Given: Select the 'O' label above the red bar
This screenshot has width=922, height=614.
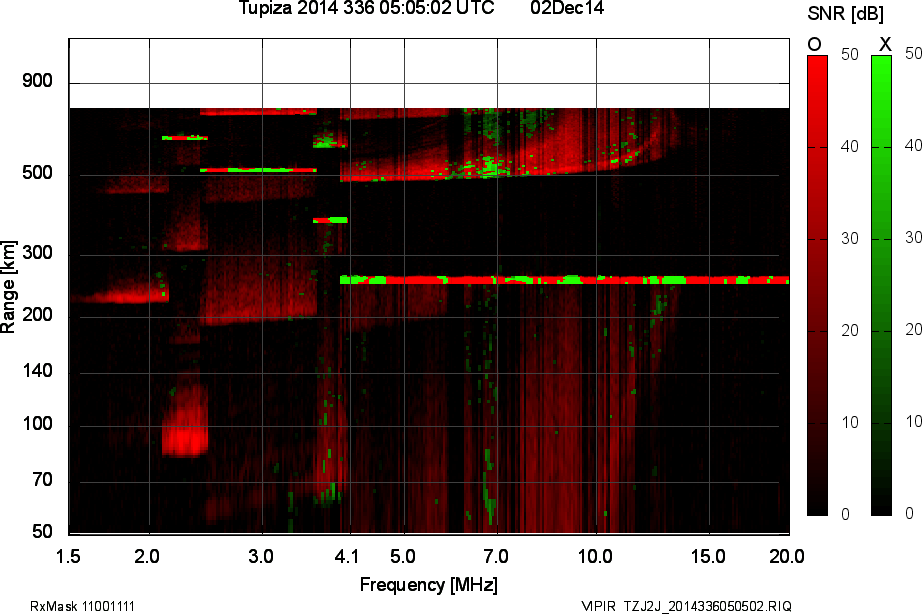Looking at the screenshot, I should pyautogui.click(x=814, y=44).
